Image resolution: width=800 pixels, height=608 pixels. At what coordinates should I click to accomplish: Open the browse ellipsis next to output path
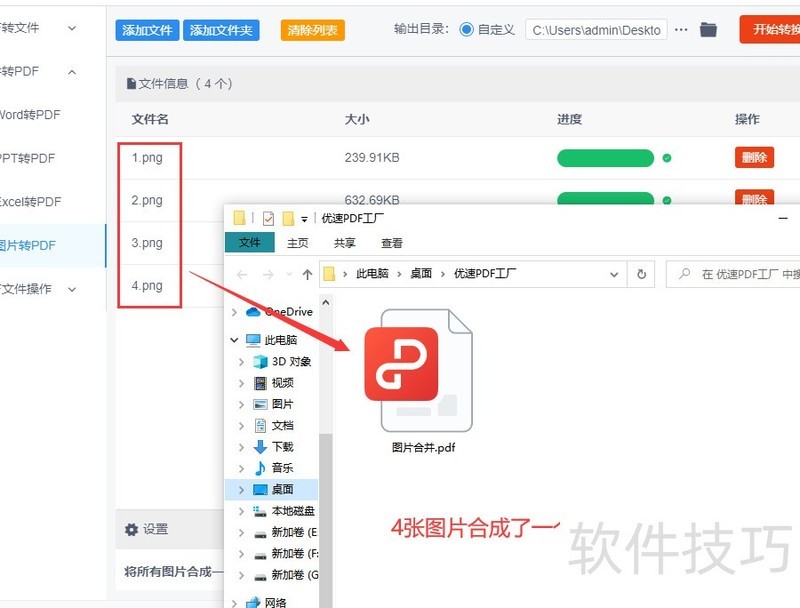[x=681, y=30]
